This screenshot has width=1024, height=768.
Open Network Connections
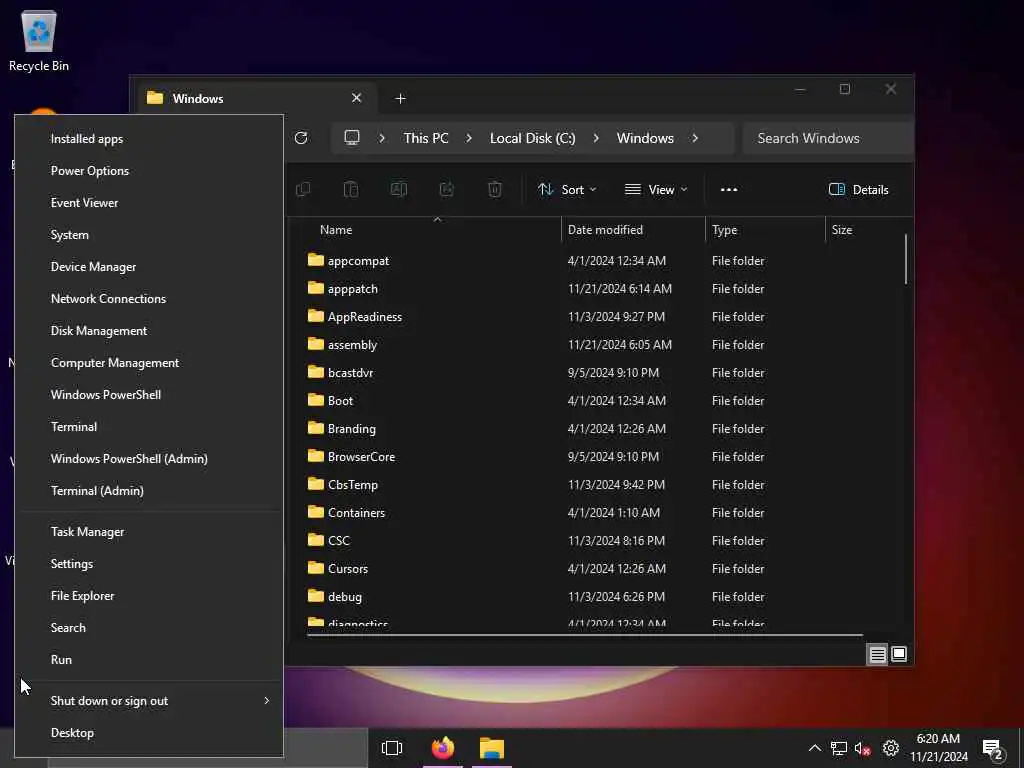click(x=149, y=298)
